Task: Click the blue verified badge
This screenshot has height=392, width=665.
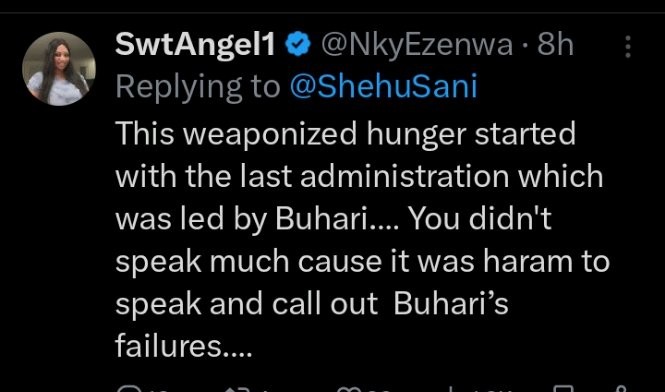Action: (299, 44)
